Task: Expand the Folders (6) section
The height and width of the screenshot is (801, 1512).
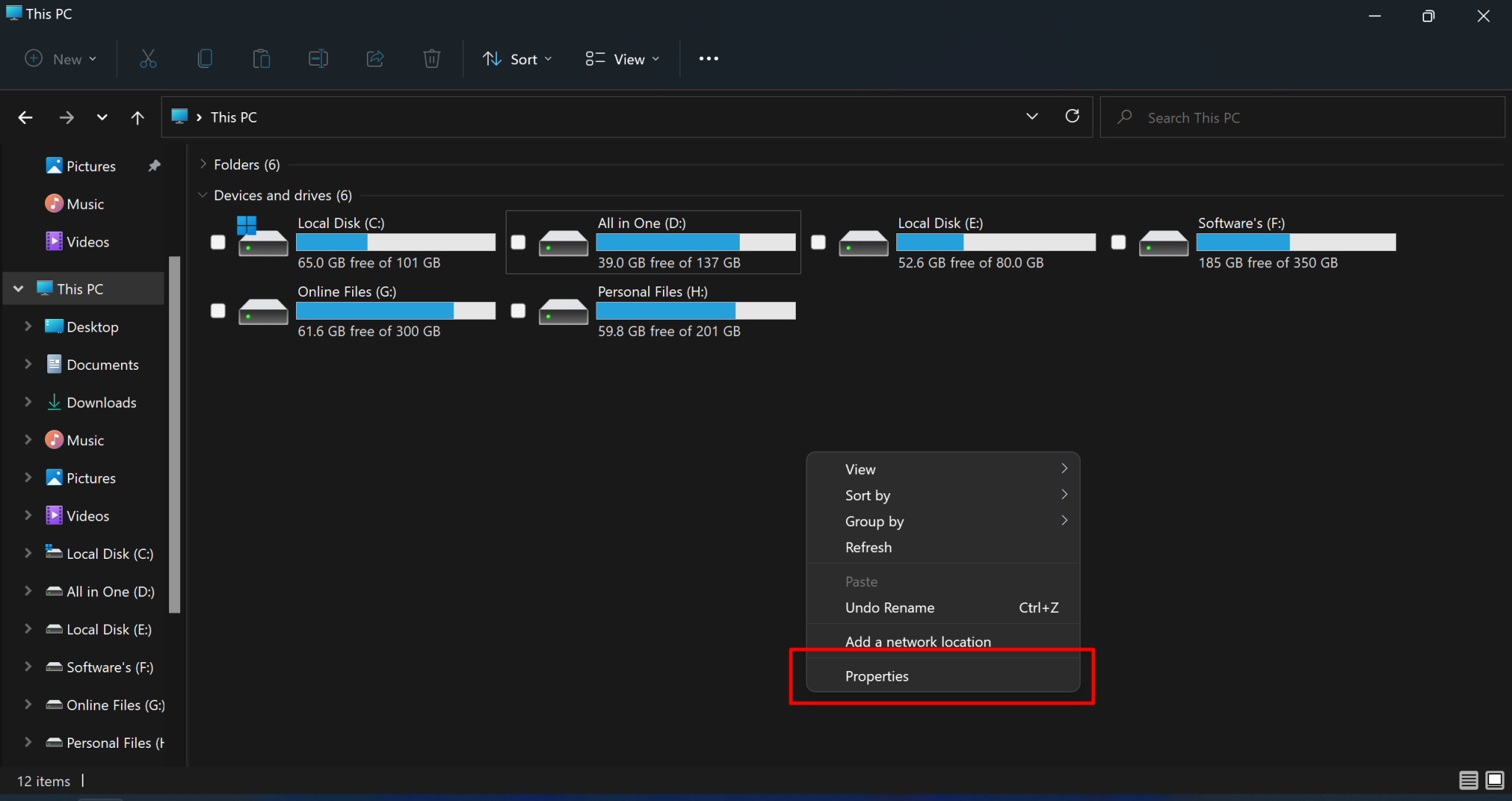Action: (202, 164)
